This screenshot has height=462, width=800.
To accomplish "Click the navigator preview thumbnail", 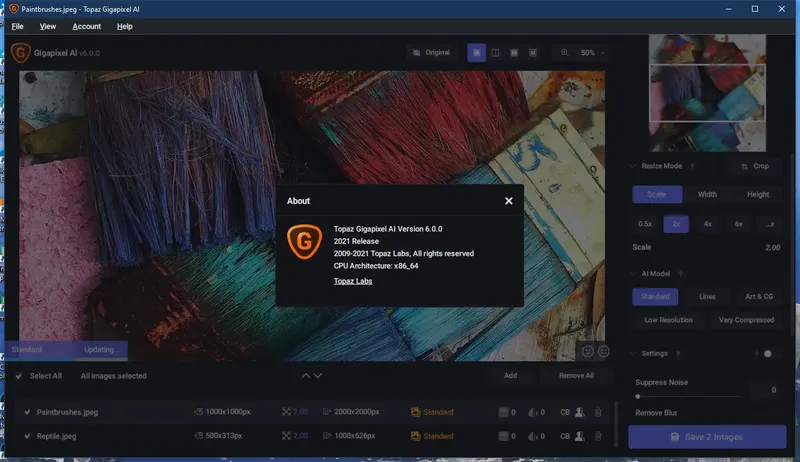I will click(x=707, y=93).
